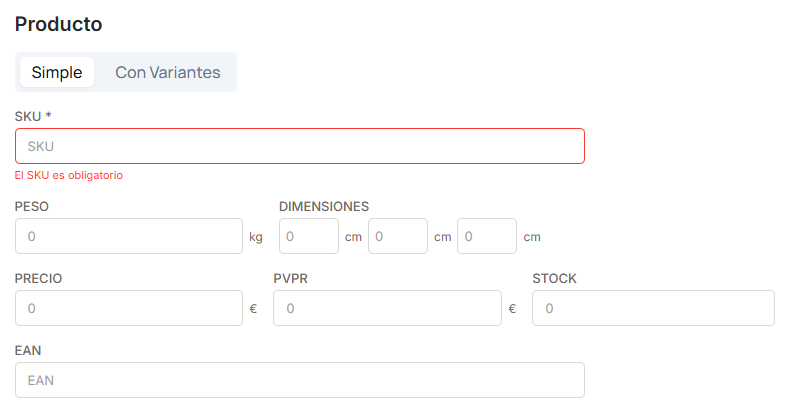Click the Producto heading

click(58, 24)
